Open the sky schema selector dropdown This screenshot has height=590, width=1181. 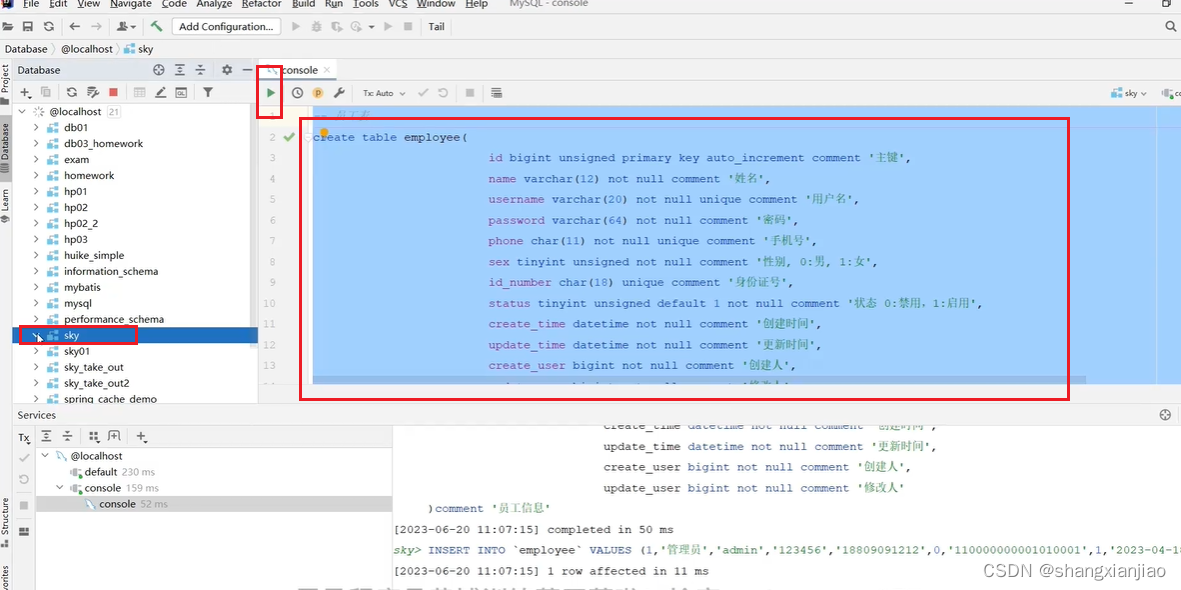tap(1129, 93)
